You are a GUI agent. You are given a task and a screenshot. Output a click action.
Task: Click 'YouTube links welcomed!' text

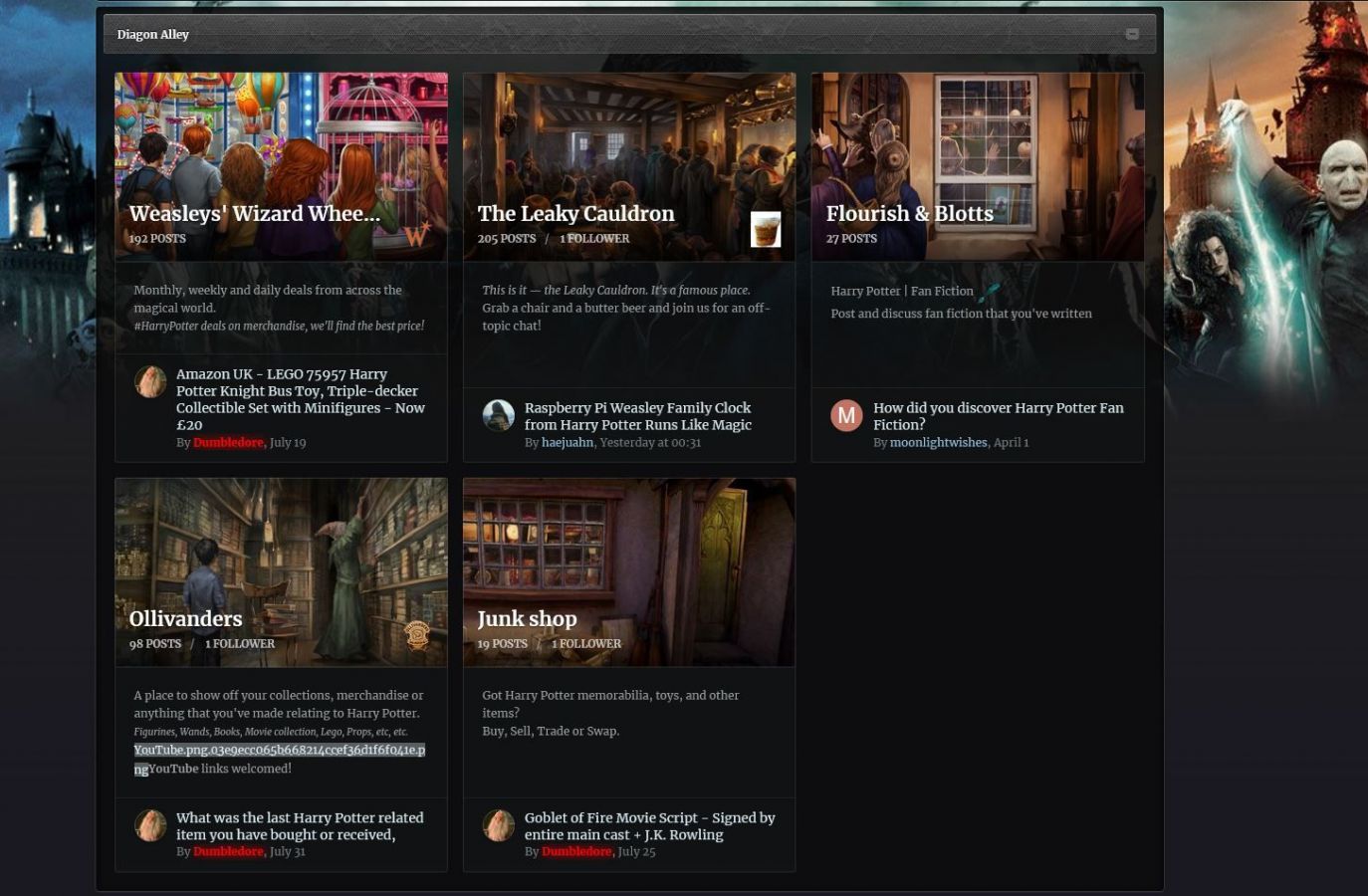pos(220,769)
